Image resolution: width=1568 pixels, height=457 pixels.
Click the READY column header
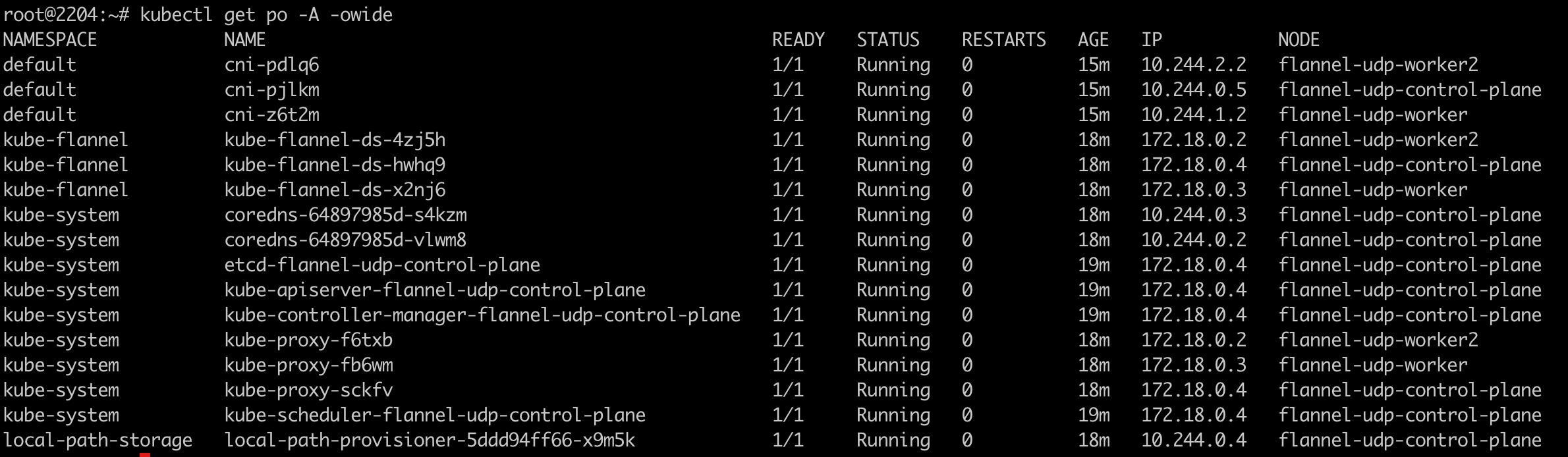[798, 40]
